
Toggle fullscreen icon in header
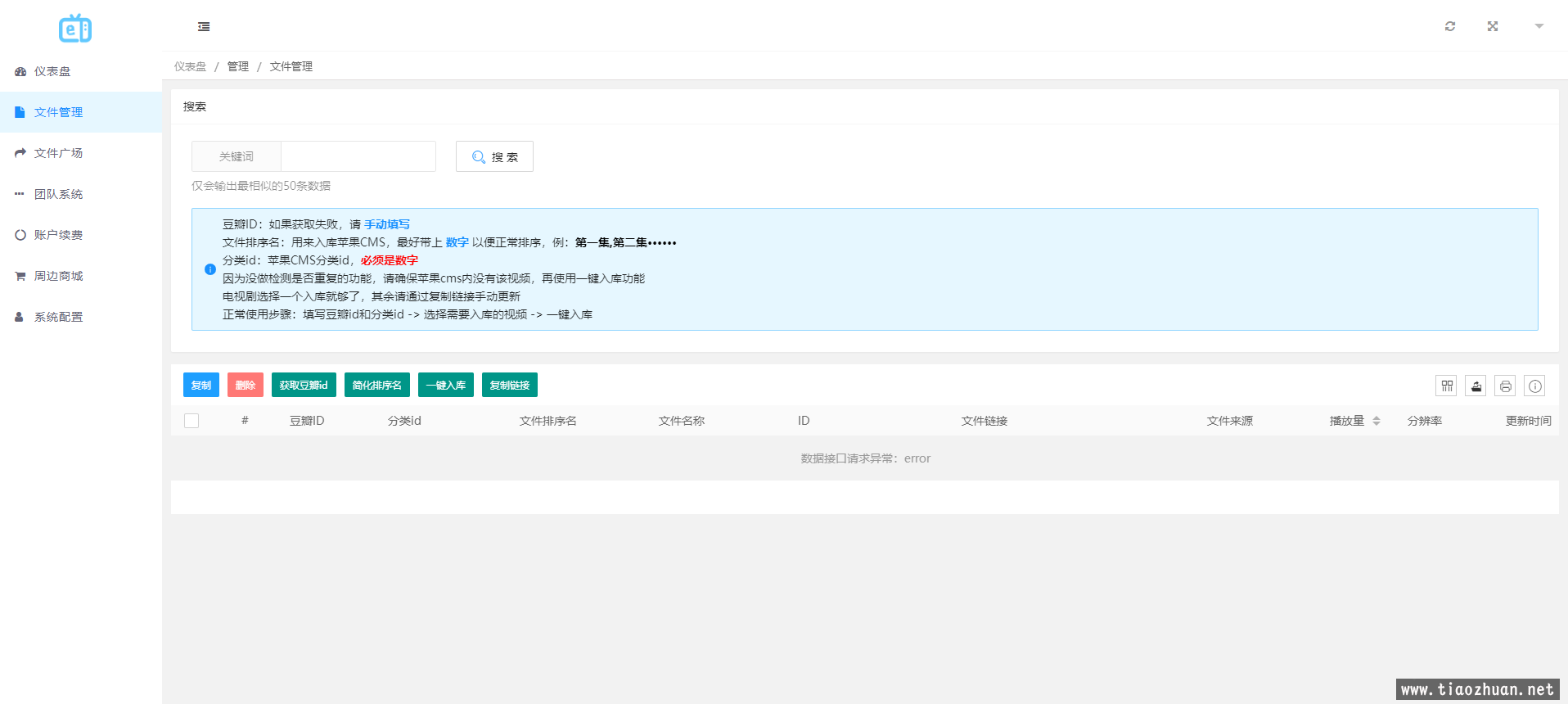coord(1493,26)
